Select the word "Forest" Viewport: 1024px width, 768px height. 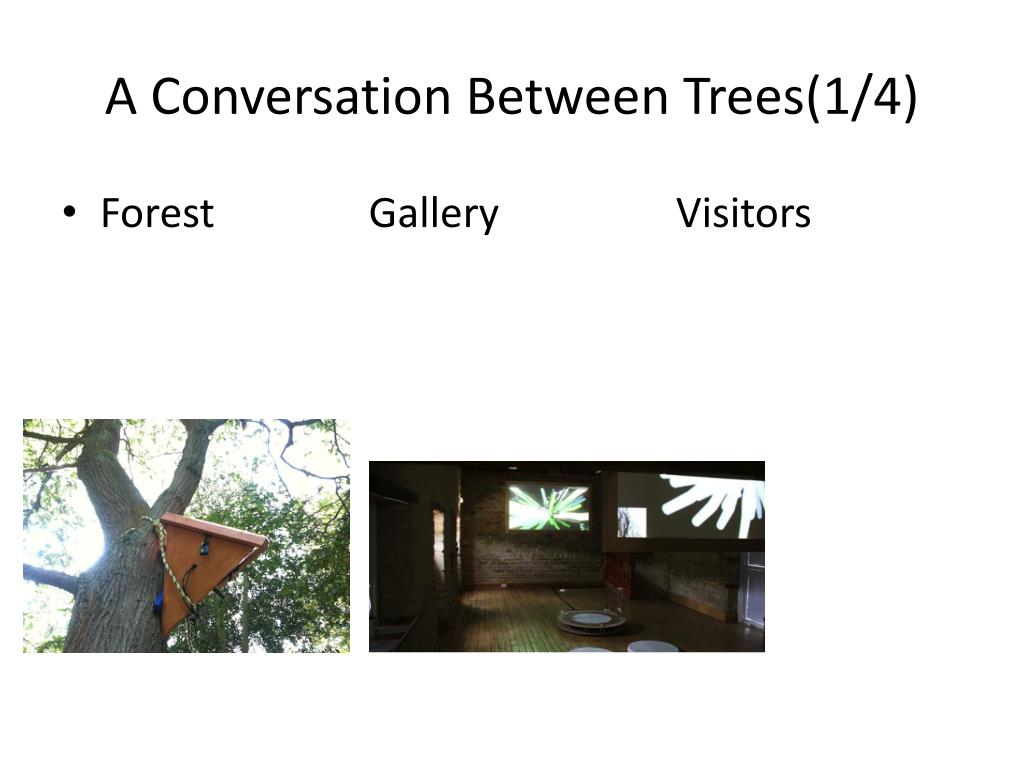[157, 213]
